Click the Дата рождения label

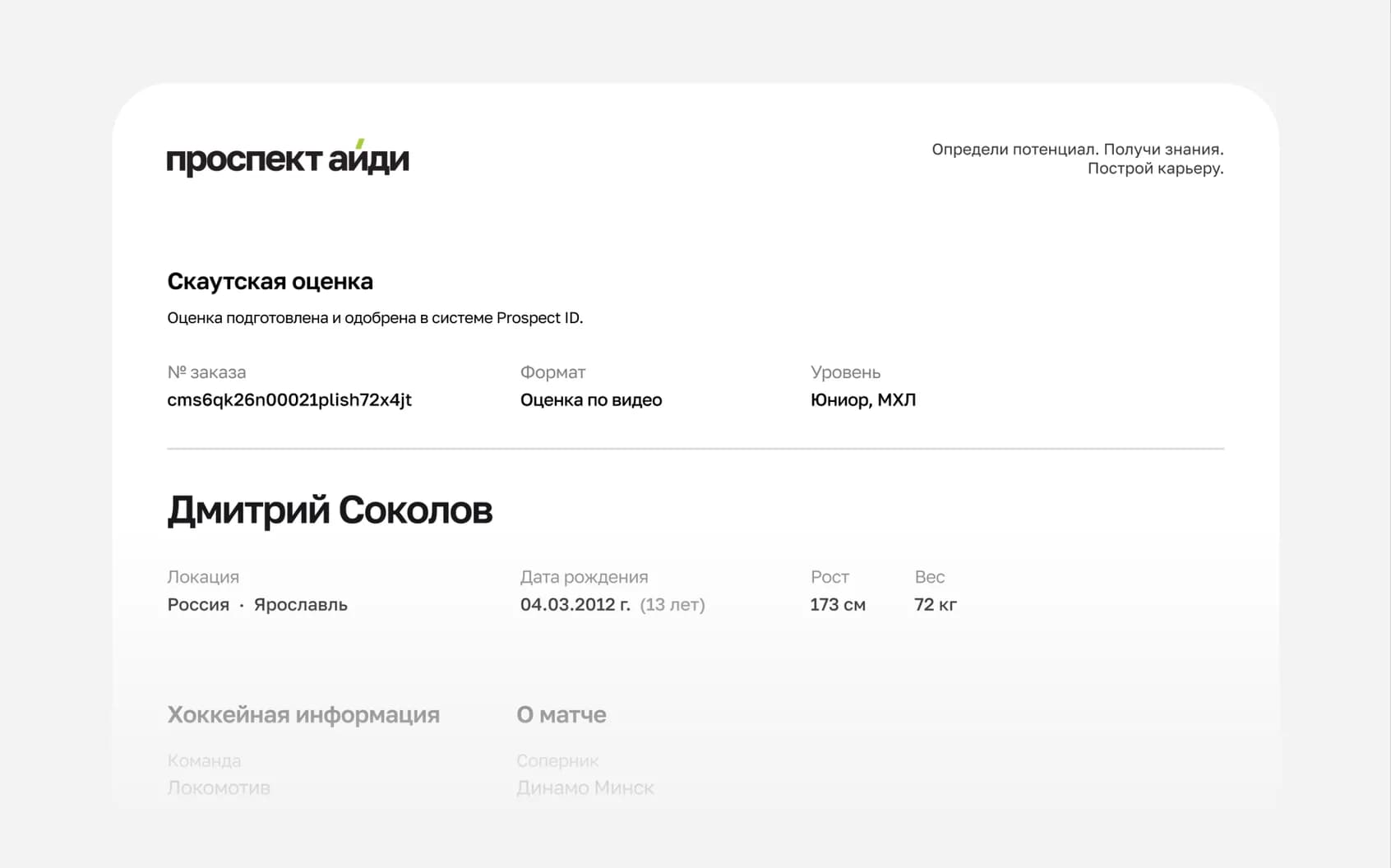[x=585, y=577]
